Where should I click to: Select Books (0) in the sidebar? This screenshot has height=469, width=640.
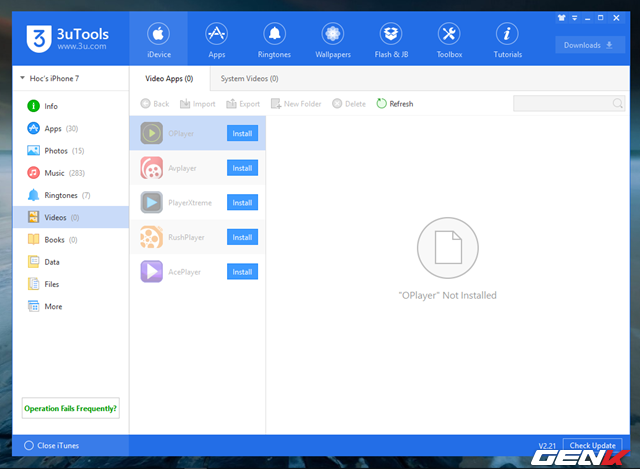coord(71,240)
